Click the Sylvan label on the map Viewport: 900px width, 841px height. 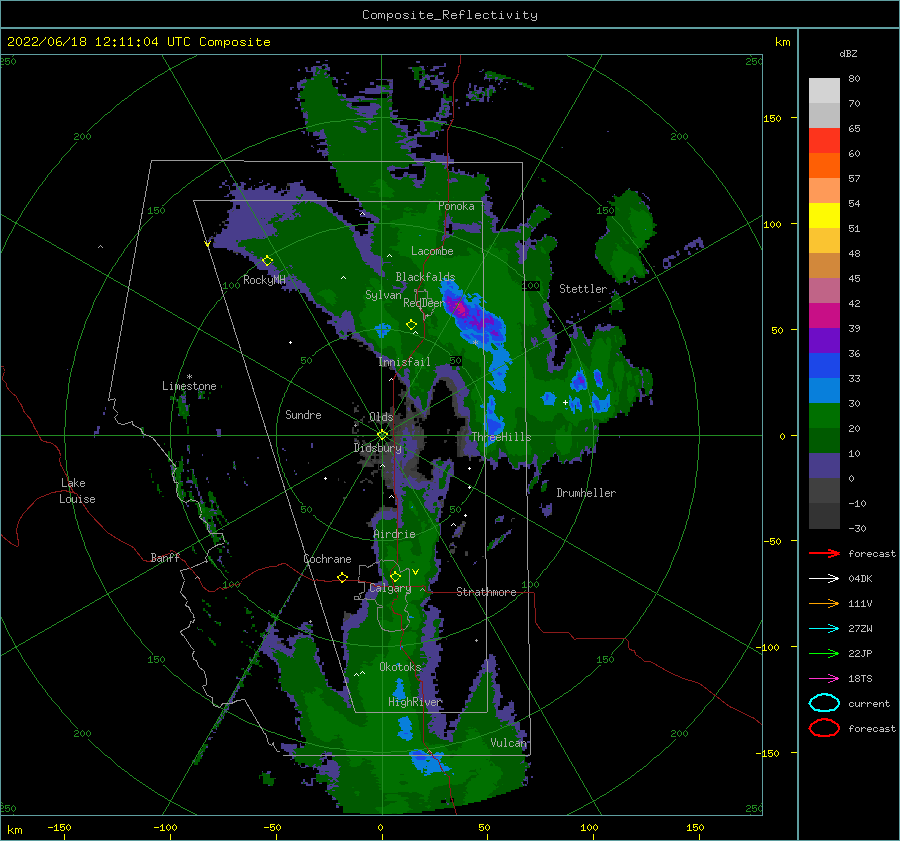click(x=383, y=295)
